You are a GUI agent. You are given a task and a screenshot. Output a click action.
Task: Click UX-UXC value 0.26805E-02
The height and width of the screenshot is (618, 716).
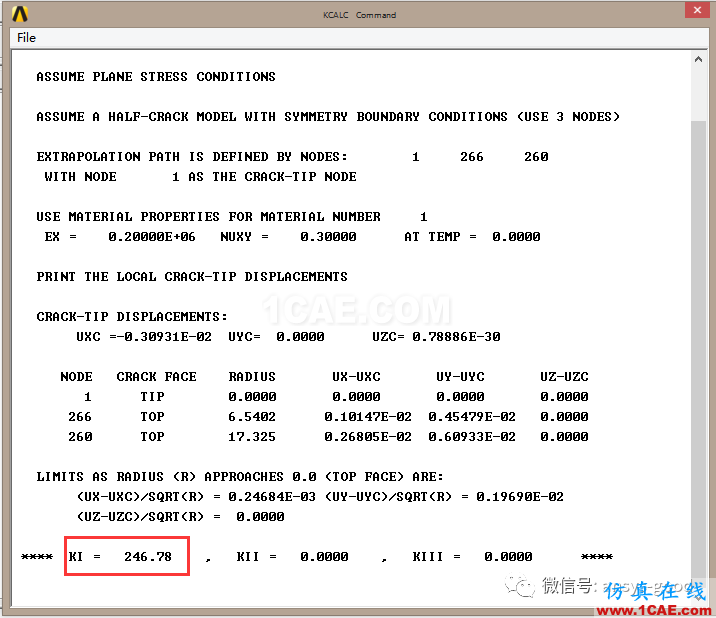tap(368, 437)
